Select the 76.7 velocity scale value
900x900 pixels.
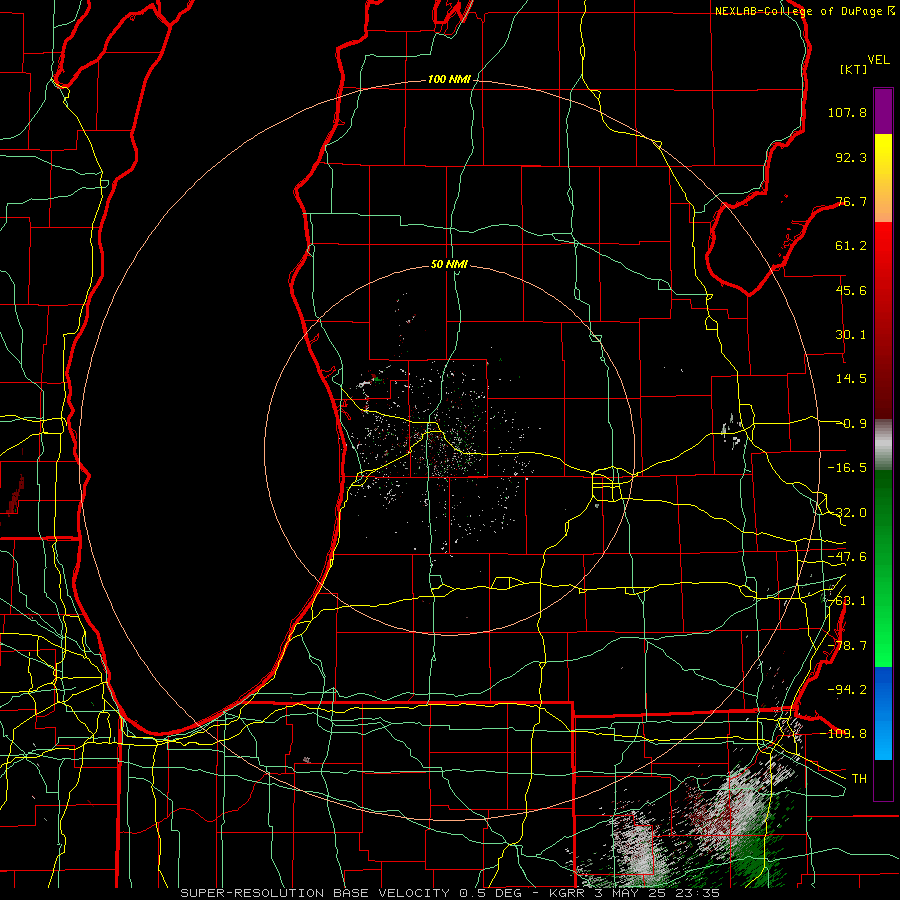851,201
